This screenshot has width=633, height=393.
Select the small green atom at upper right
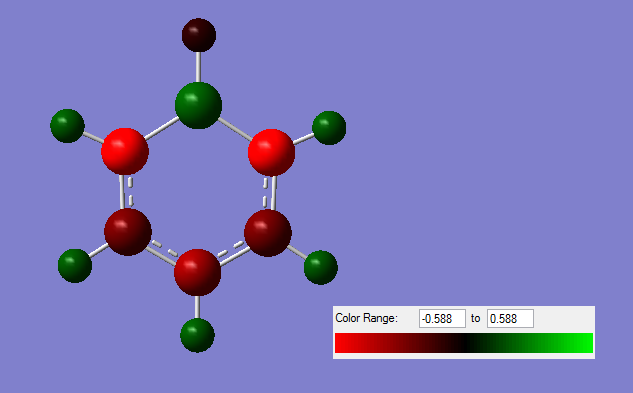329,128
